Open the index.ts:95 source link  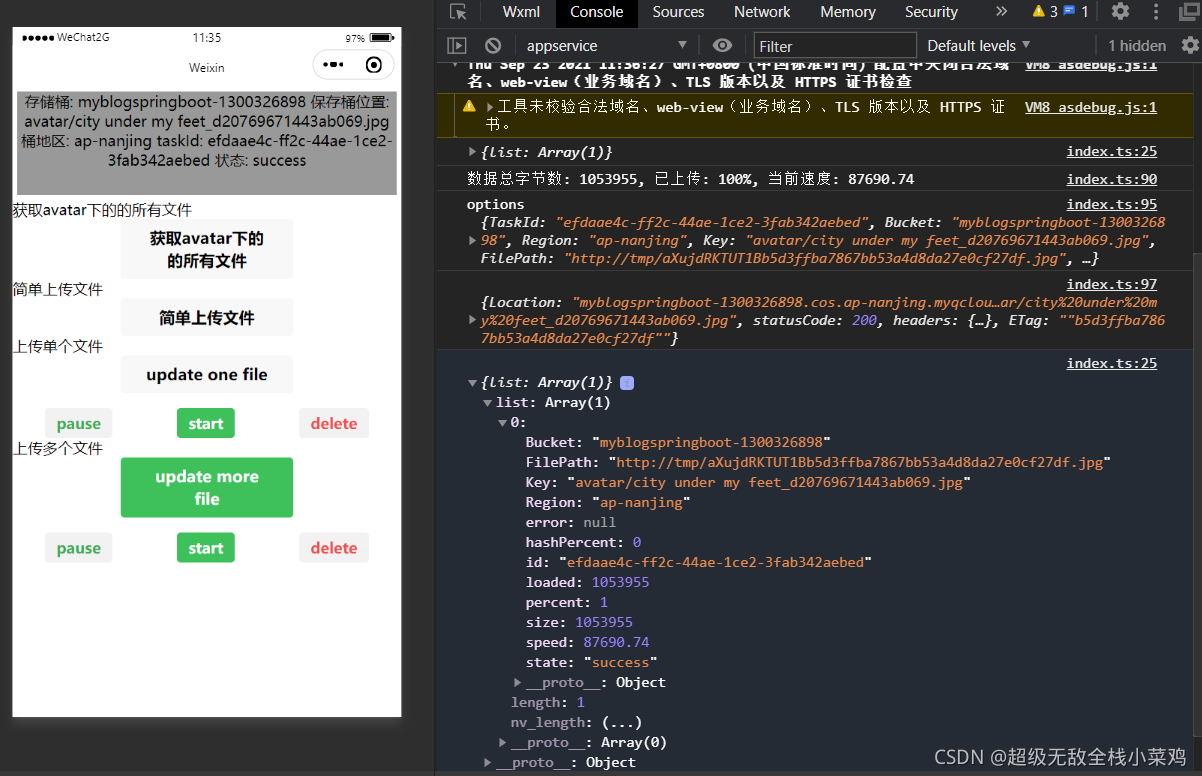tap(1112, 204)
